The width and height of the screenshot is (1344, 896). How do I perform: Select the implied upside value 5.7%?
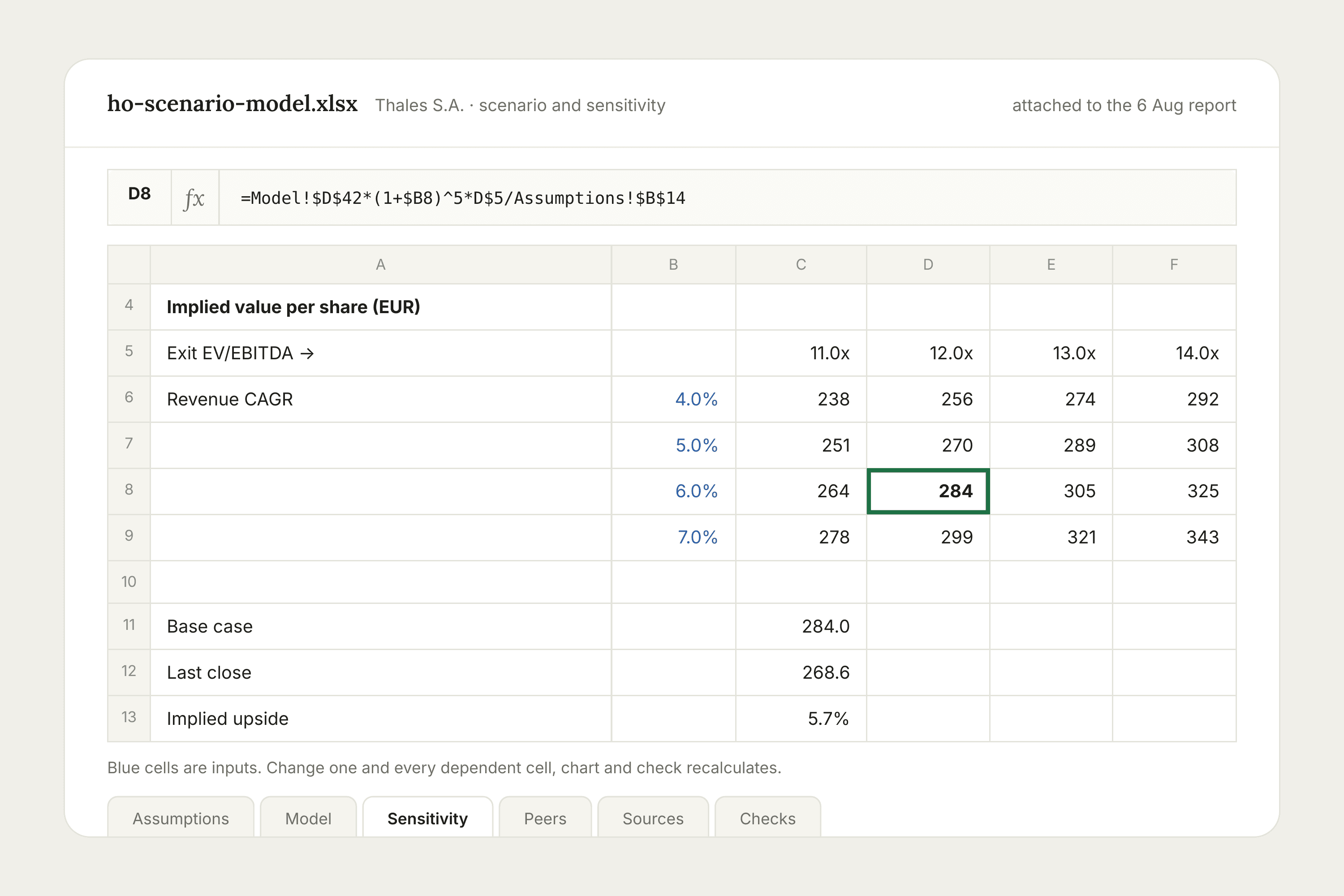point(801,718)
